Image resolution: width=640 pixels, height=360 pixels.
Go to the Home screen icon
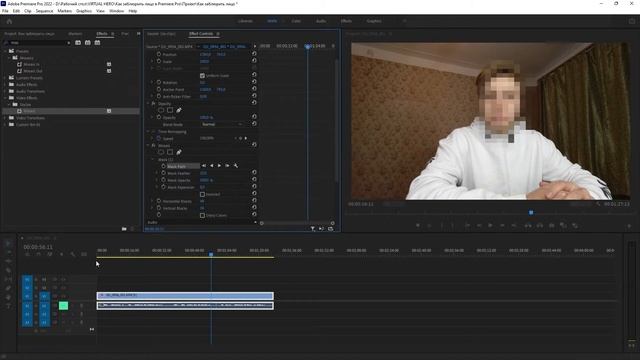(9, 21)
